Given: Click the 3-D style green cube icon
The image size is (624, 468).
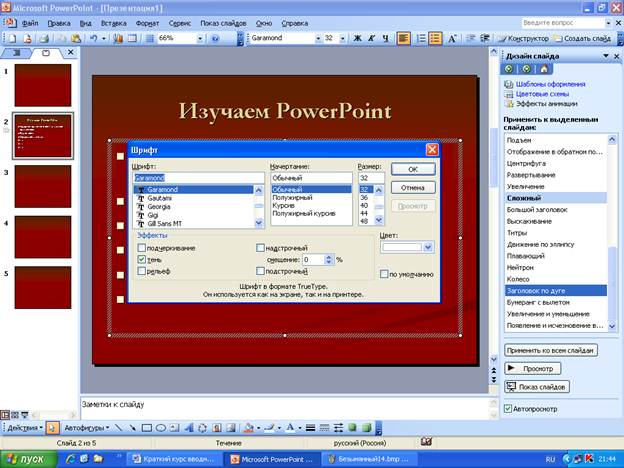Looking at the screenshot, I should [367, 428].
